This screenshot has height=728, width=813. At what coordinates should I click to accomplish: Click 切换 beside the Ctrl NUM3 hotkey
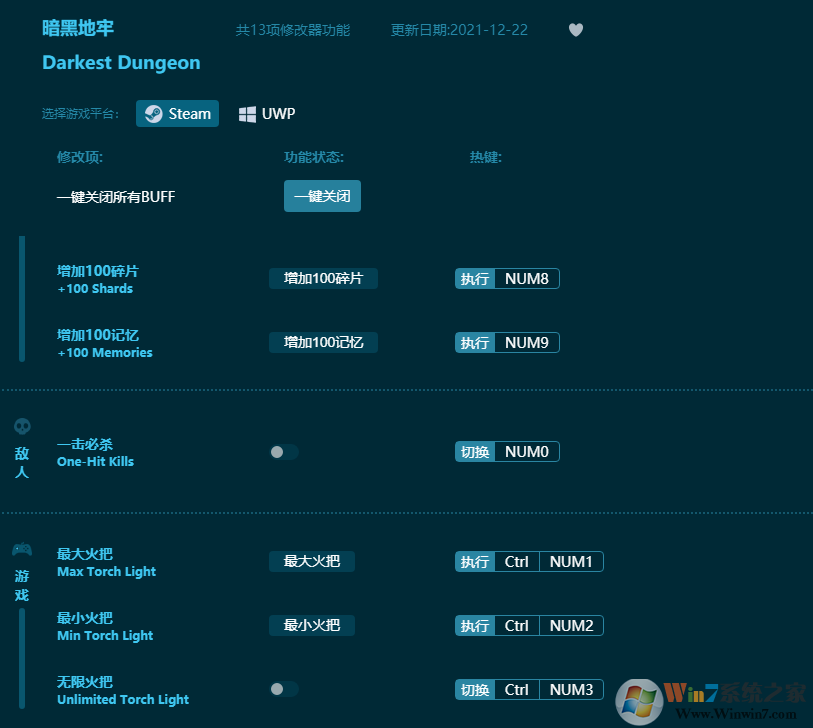[x=475, y=690]
